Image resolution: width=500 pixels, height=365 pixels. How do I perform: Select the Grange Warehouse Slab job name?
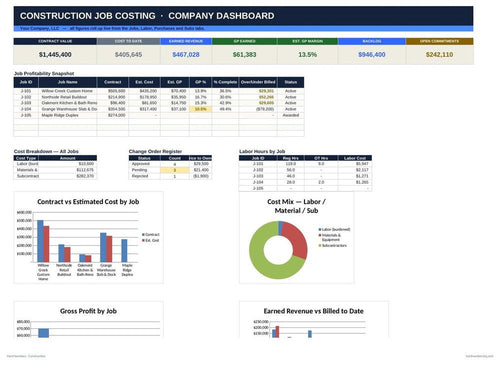(69, 109)
